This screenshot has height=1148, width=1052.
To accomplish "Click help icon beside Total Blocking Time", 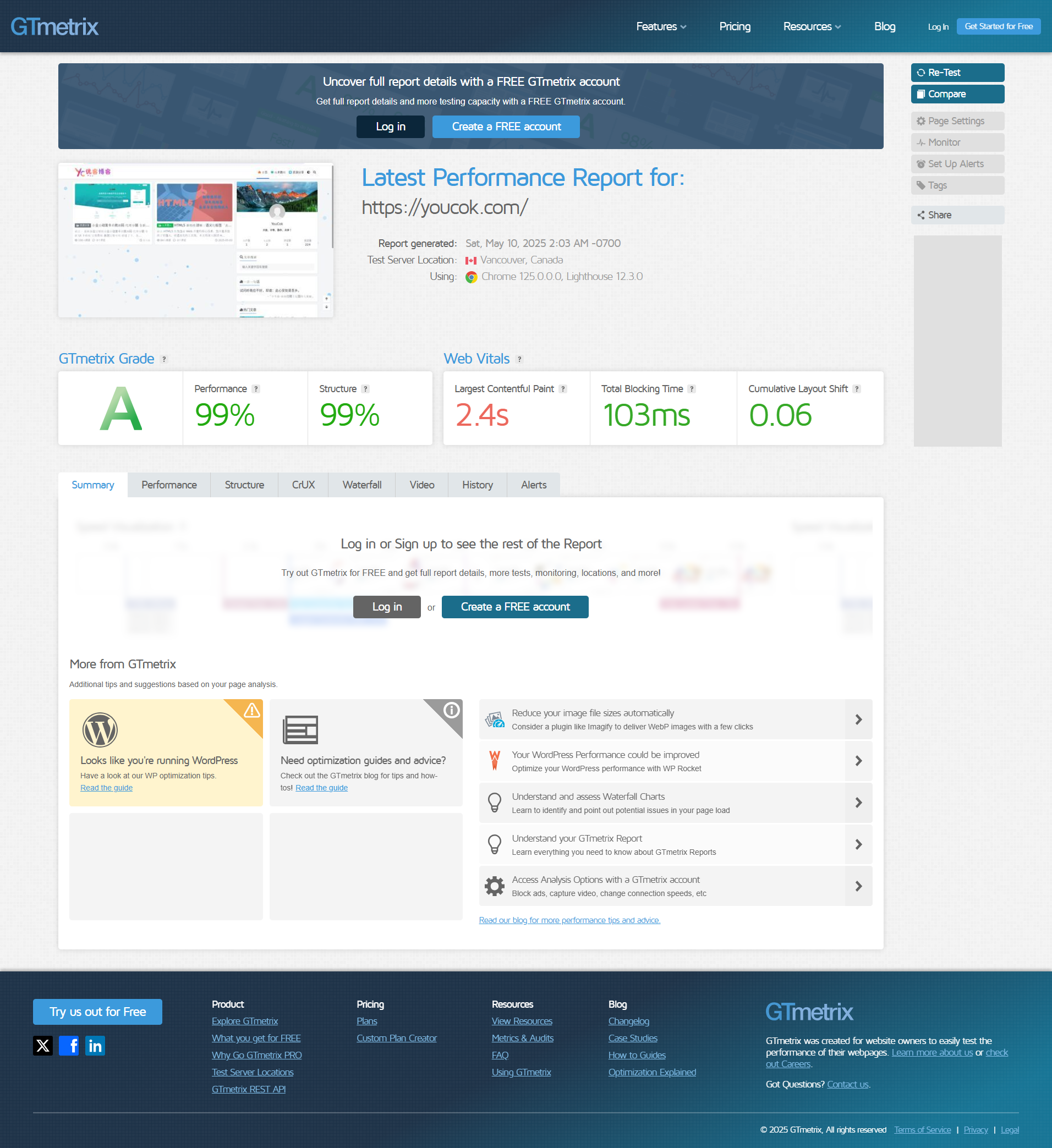I will pyautogui.click(x=692, y=389).
